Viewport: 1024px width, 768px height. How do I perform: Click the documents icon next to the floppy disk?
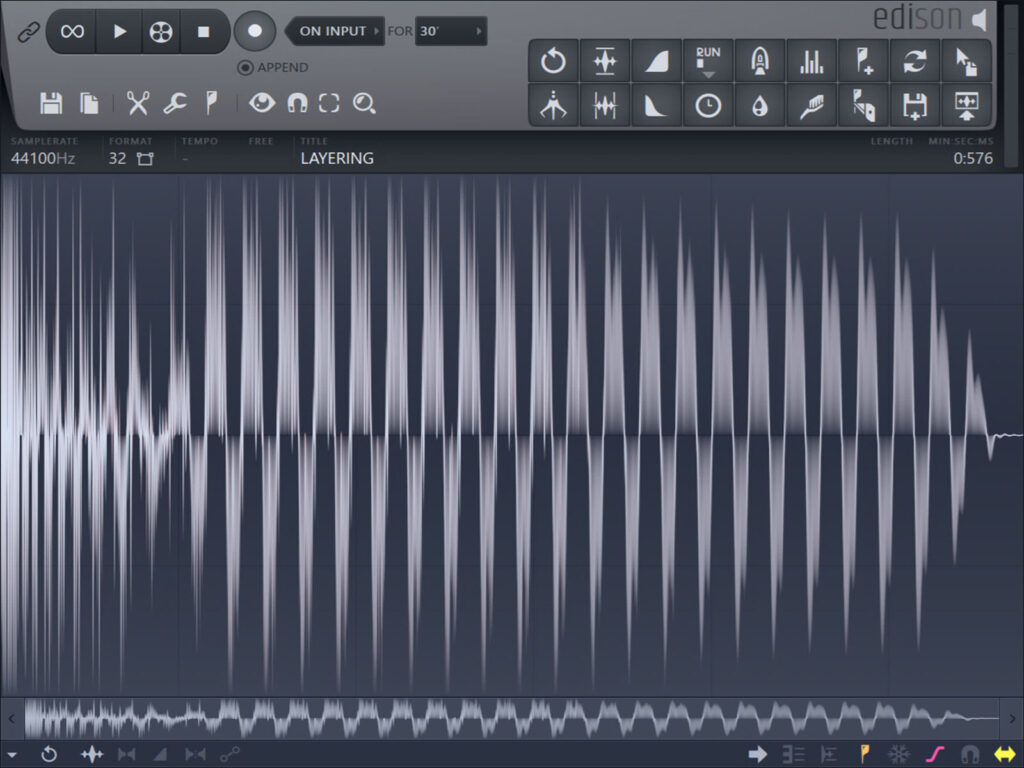(x=89, y=103)
